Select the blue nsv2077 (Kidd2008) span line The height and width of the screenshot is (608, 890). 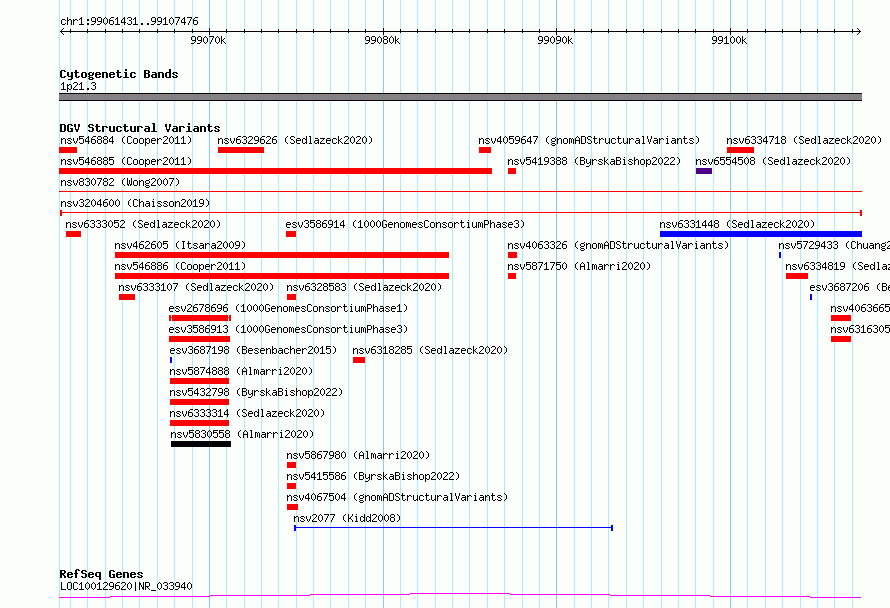[454, 528]
